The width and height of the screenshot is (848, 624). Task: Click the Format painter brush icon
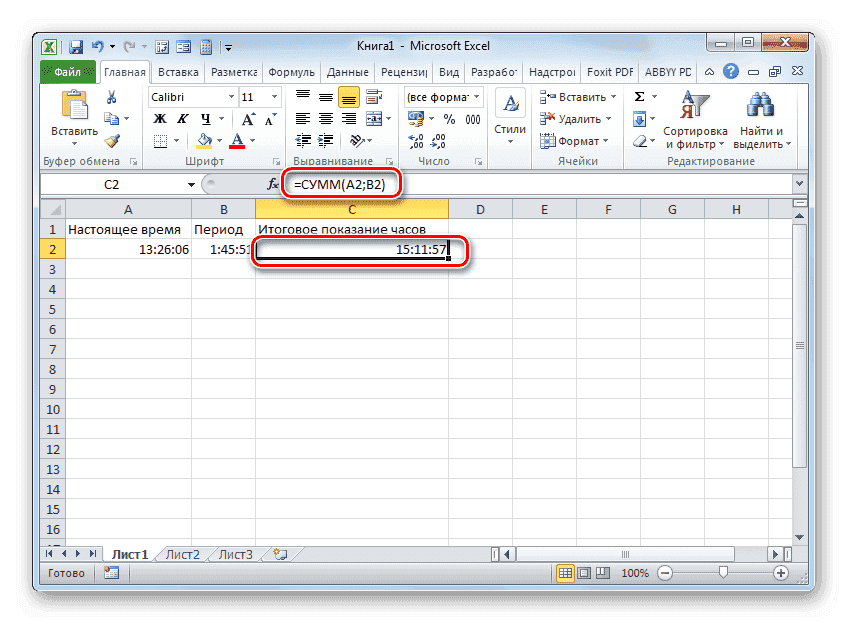pyautogui.click(x=112, y=140)
